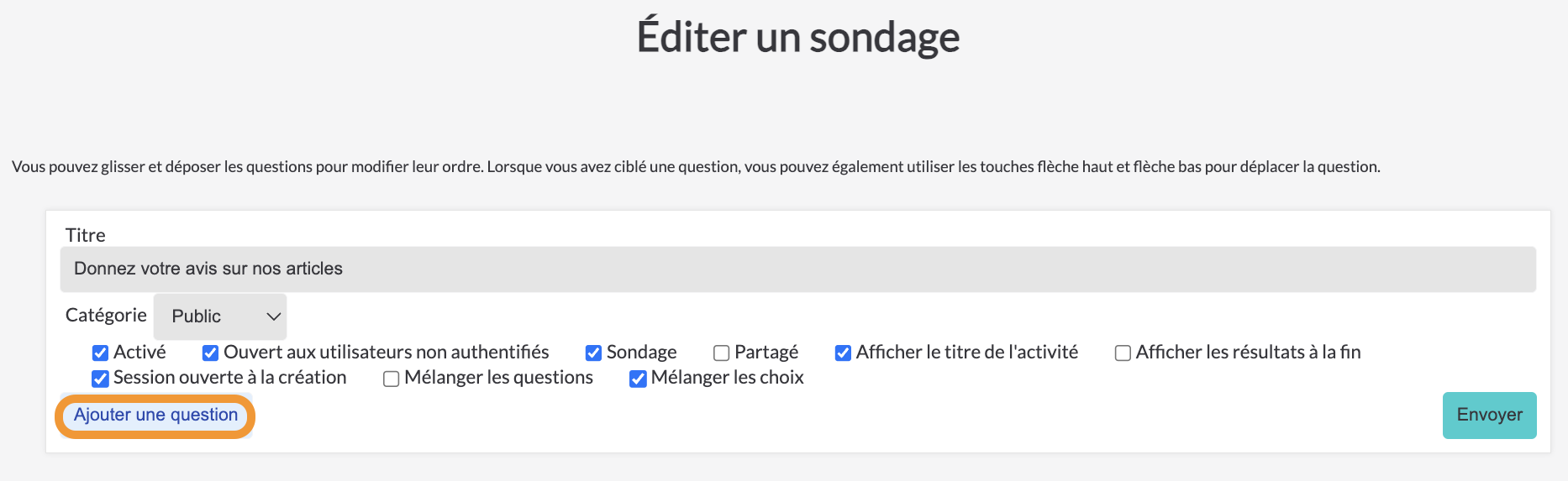Toggle Ouvert aux utilisateurs non authentifiés checkbox

pyautogui.click(x=210, y=353)
